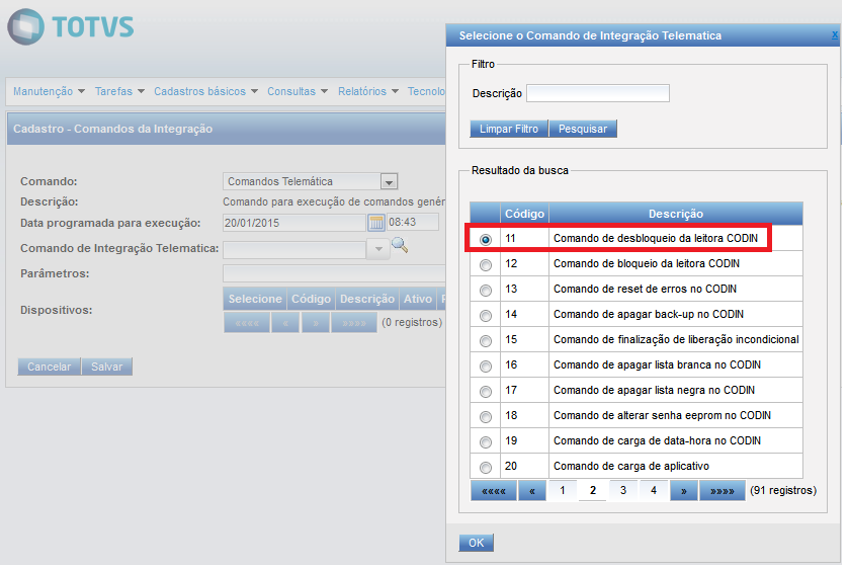Select radio button for code 12
Viewport: 842px width, 565px height.
pyautogui.click(x=485, y=265)
